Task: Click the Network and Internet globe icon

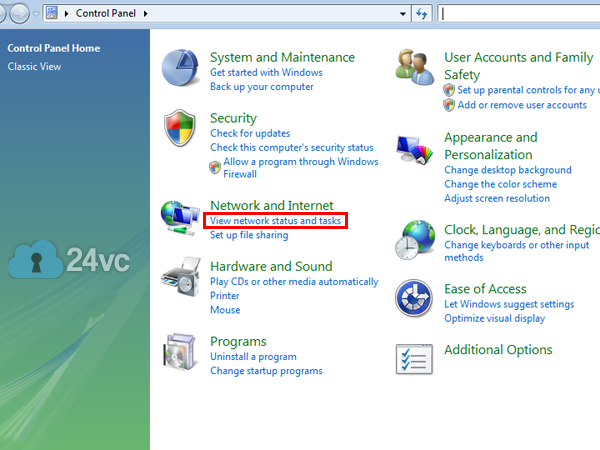Action: (180, 218)
